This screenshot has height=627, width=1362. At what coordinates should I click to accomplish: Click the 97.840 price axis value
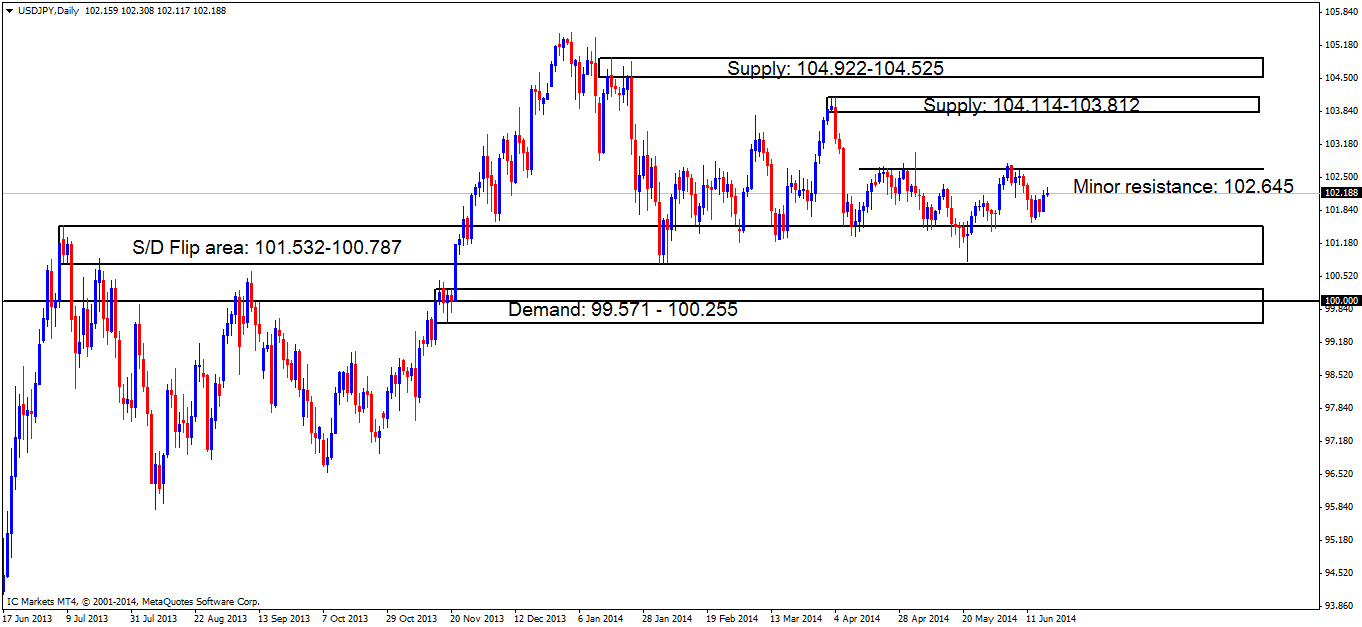(x=1339, y=408)
